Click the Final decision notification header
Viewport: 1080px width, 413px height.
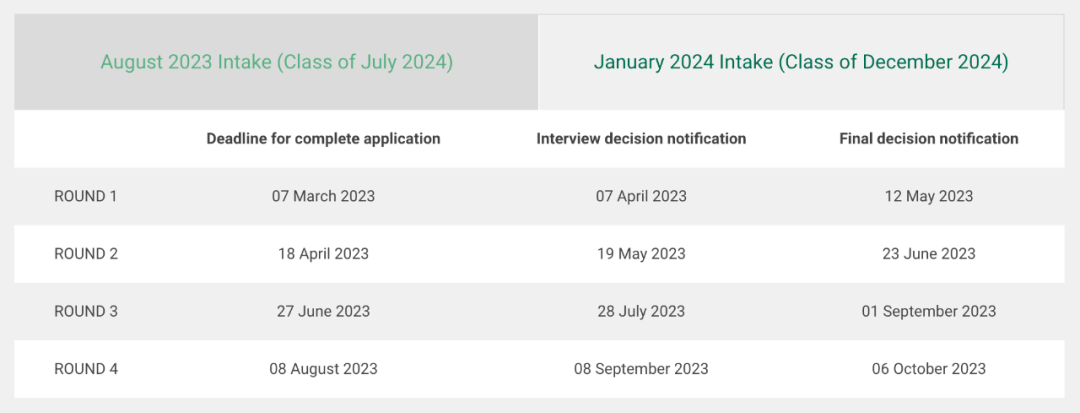tap(928, 139)
